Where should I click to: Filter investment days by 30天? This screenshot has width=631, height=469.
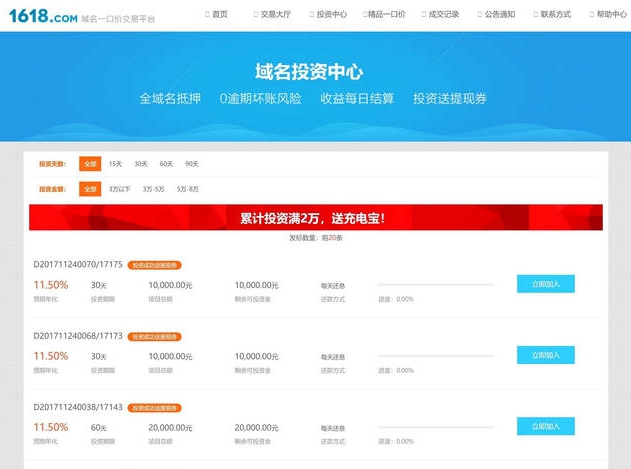pos(141,164)
